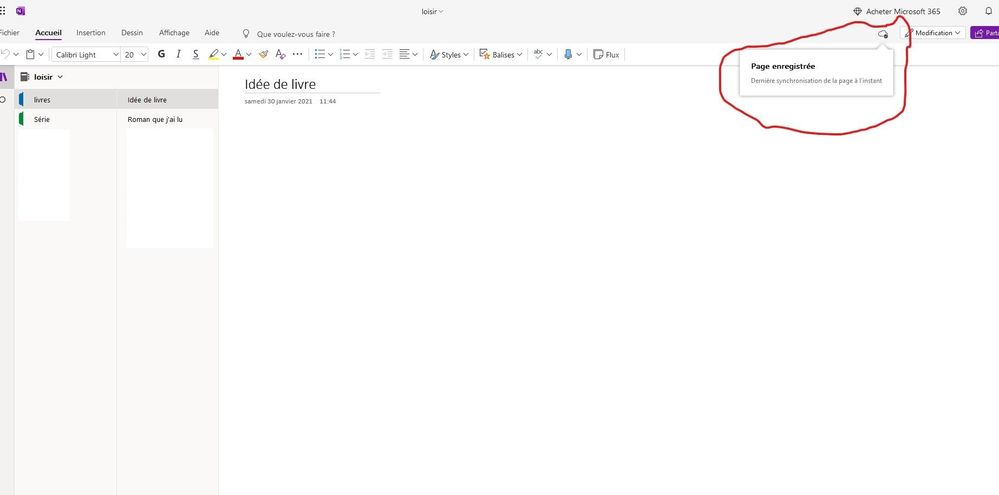Viewport: 999px width, 495px height.
Task: Show more font options ellipsis
Action: pos(298,55)
